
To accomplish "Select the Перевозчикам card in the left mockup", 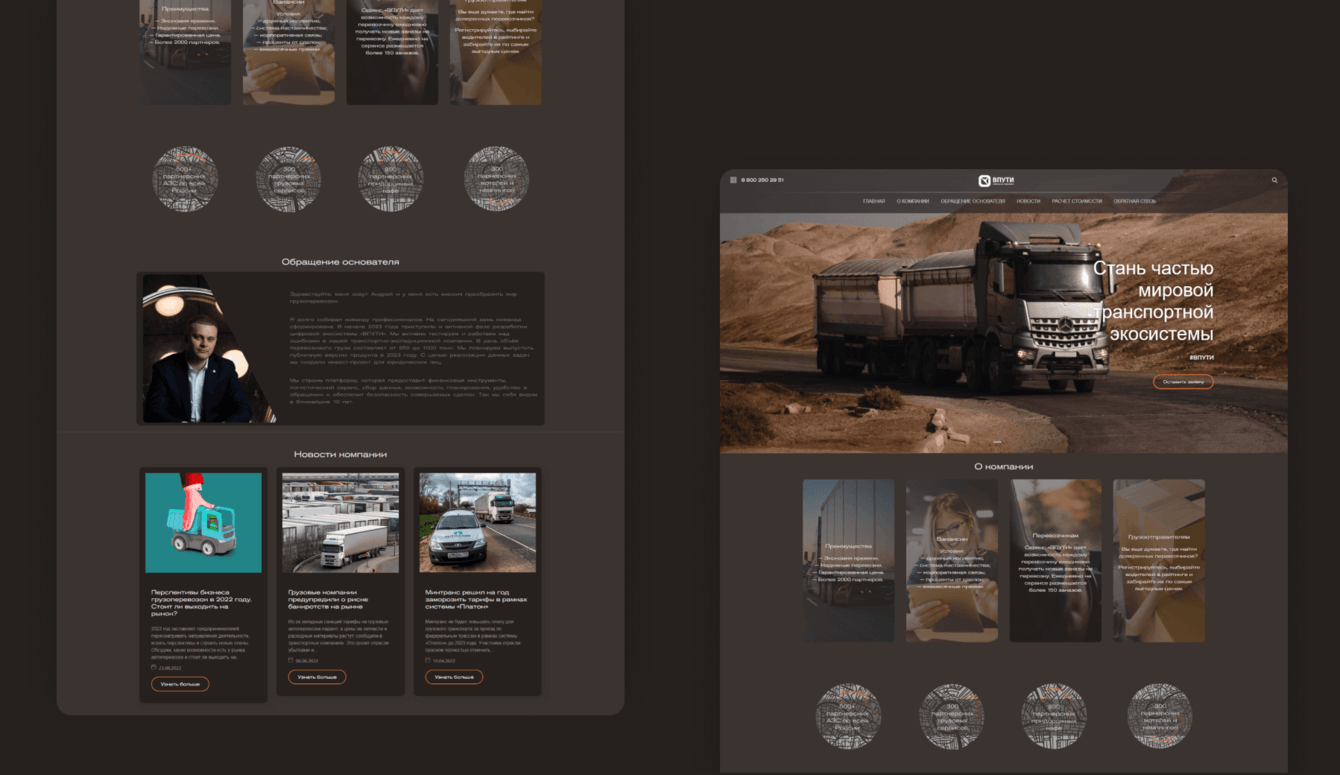I will 392,52.
